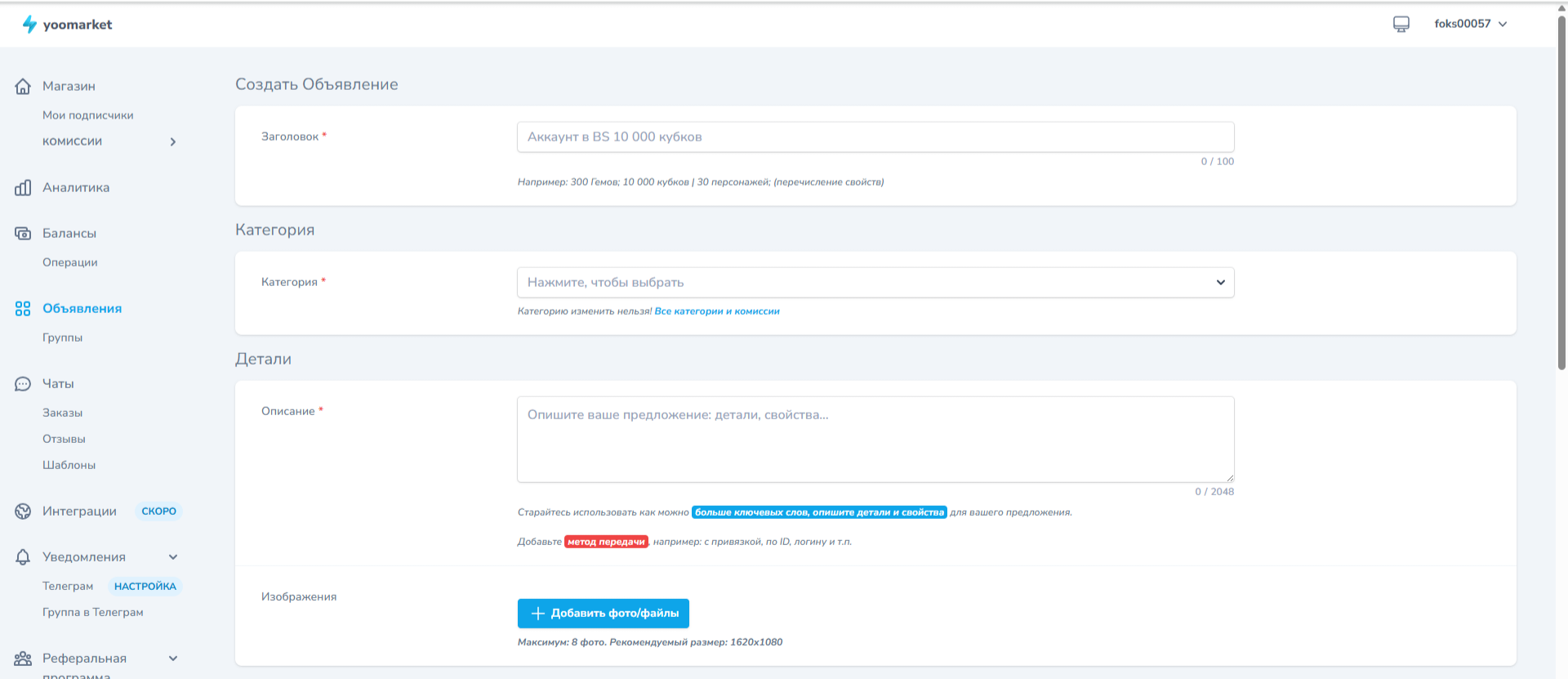Image resolution: width=1568 pixels, height=679 pixels.
Task: Click the yoomarket lightning logo
Action: (29, 25)
